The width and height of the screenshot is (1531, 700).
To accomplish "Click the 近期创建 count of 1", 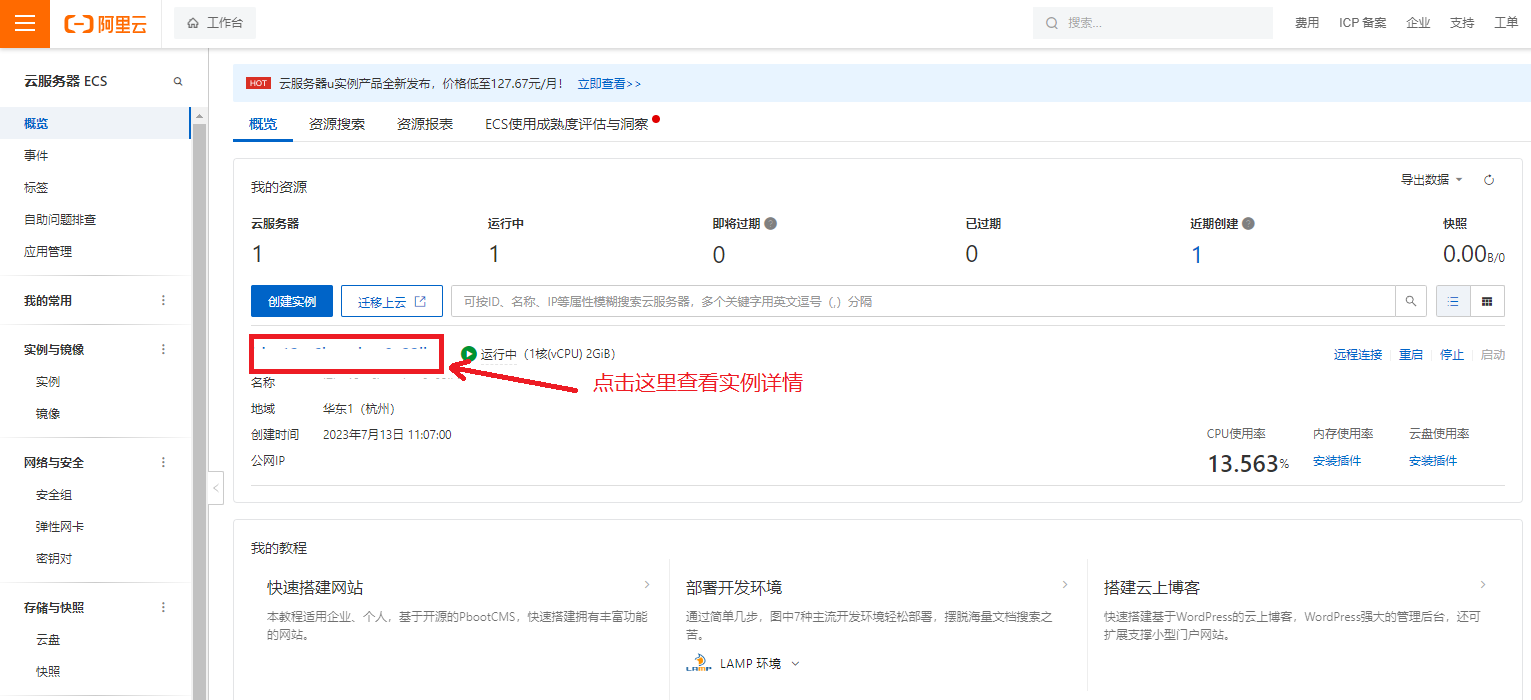I will tap(1196, 255).
